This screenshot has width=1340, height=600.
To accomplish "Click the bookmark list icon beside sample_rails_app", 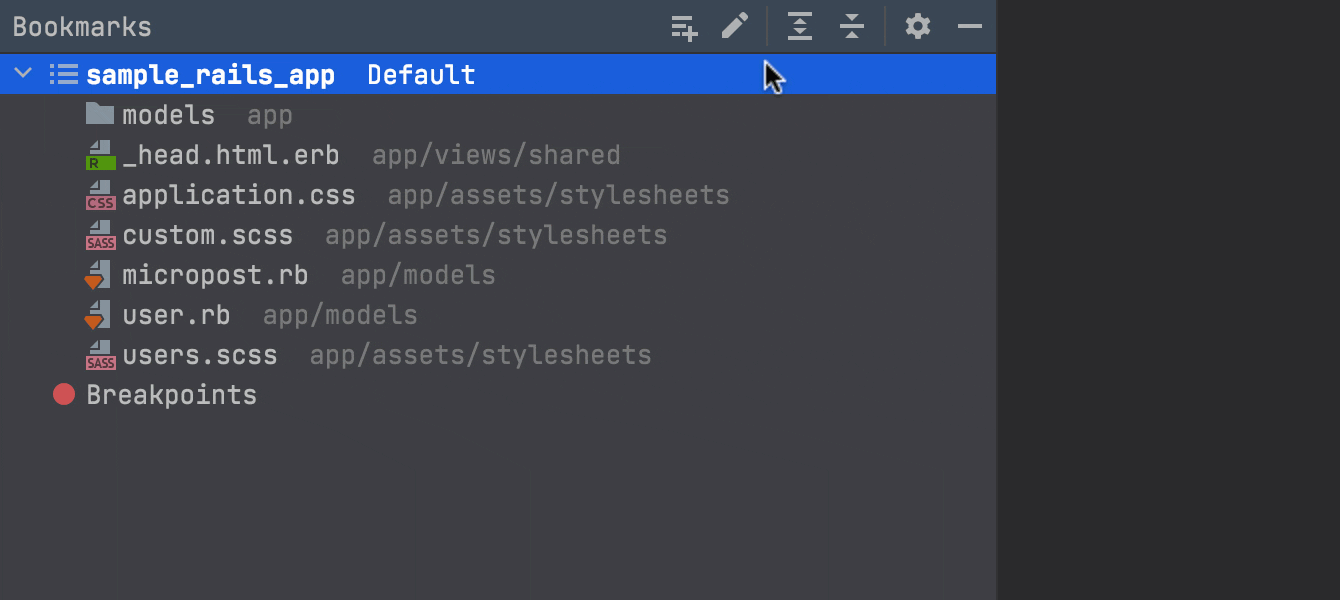I will [x=64, y=74].
